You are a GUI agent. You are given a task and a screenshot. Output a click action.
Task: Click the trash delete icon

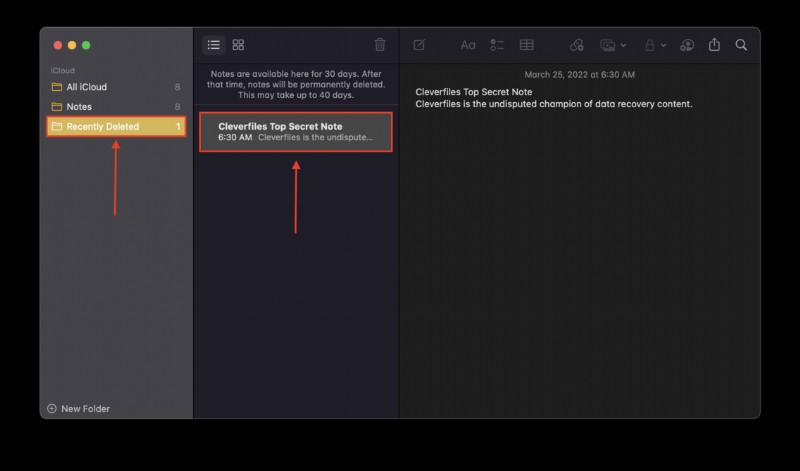click(x=380, y=44)
